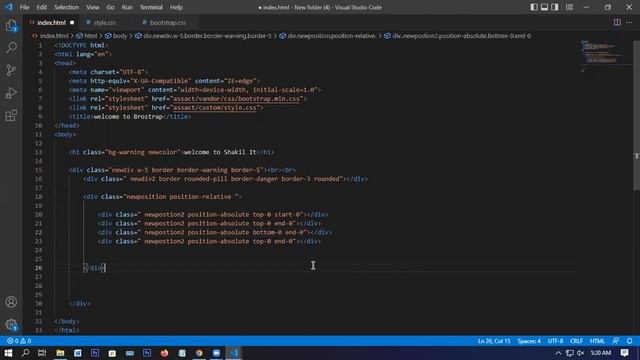640x360 pixels.
Task: Open the Help menu
Action: [176, 7]
